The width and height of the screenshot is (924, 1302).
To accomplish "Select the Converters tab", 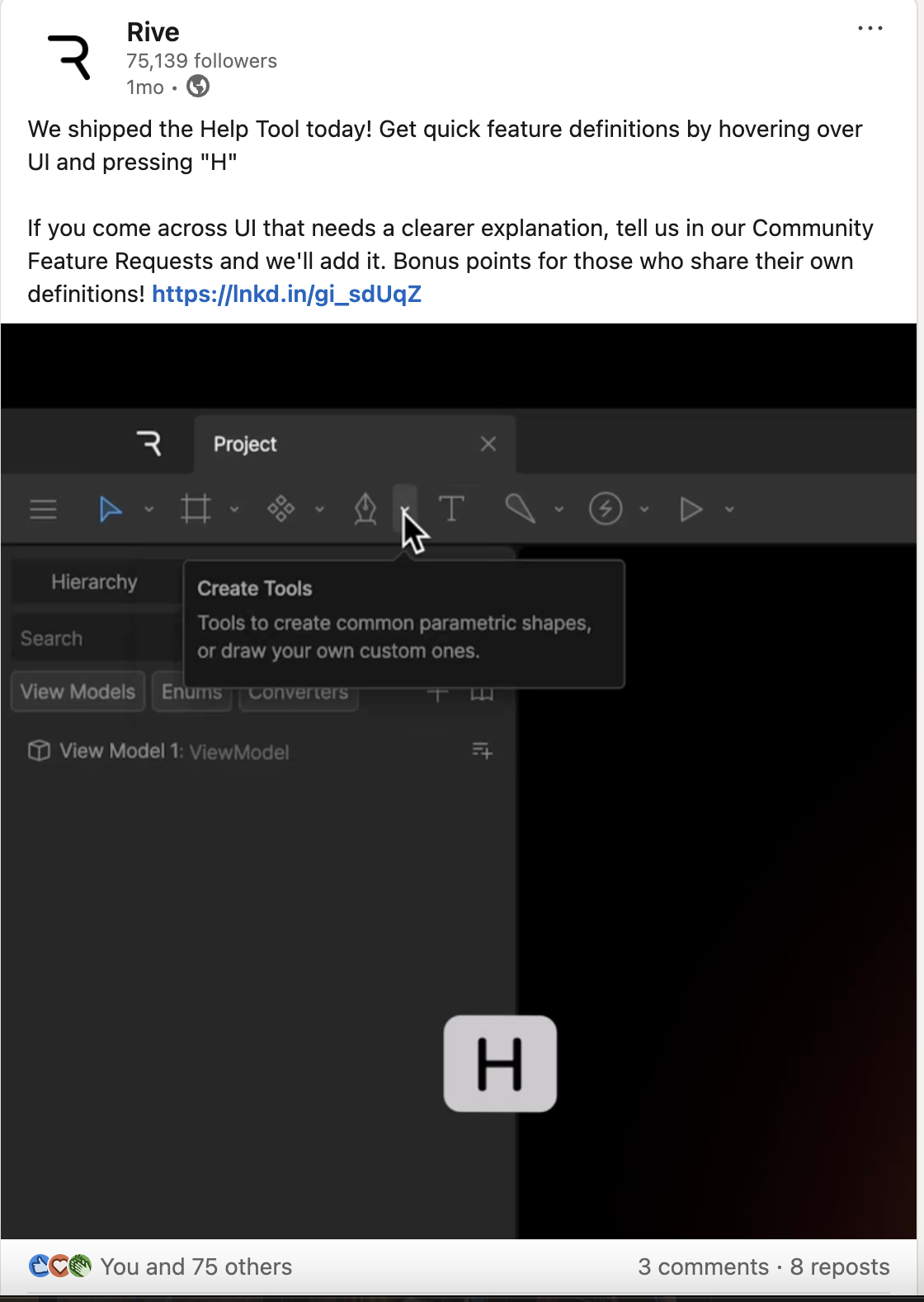I will (299, 693).
